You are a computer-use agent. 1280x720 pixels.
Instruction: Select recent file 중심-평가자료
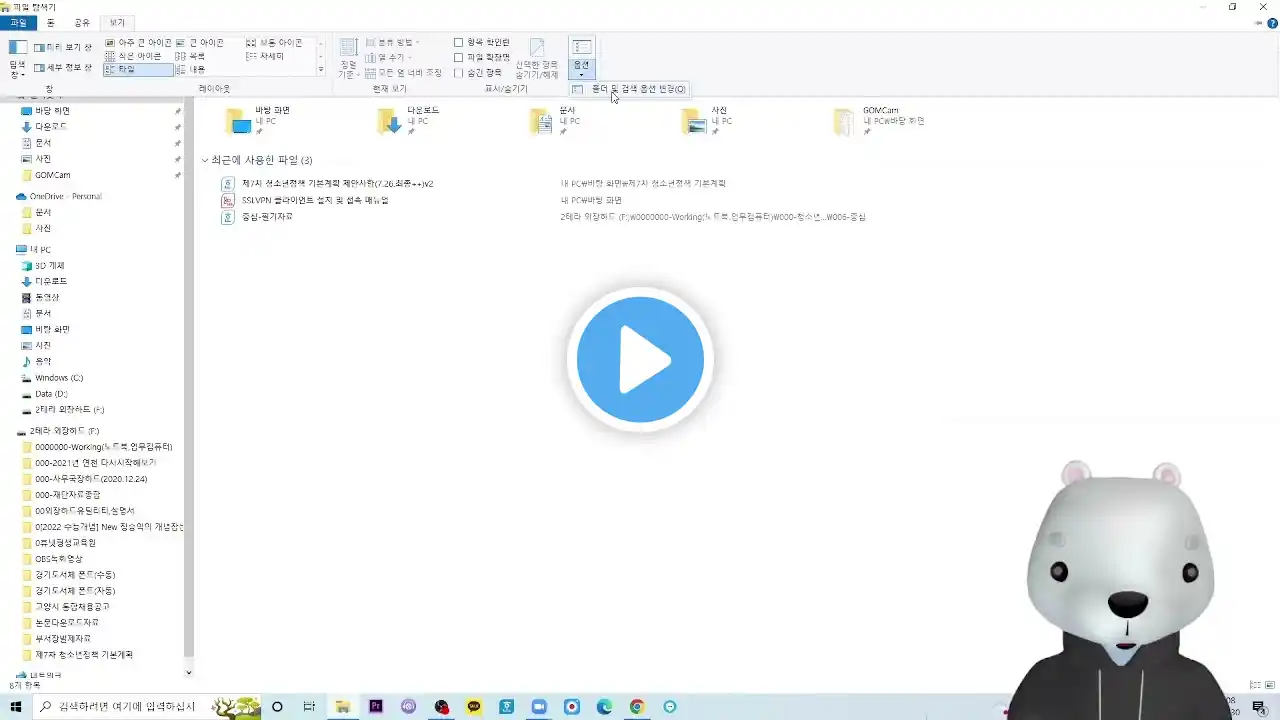pyautogui.click(x=257, y=217)
